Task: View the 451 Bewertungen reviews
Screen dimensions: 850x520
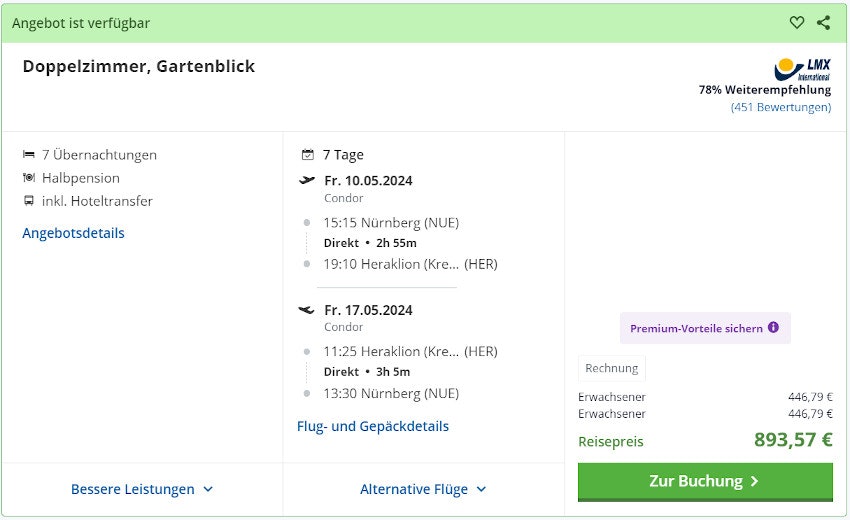Action: coord(780,107)
